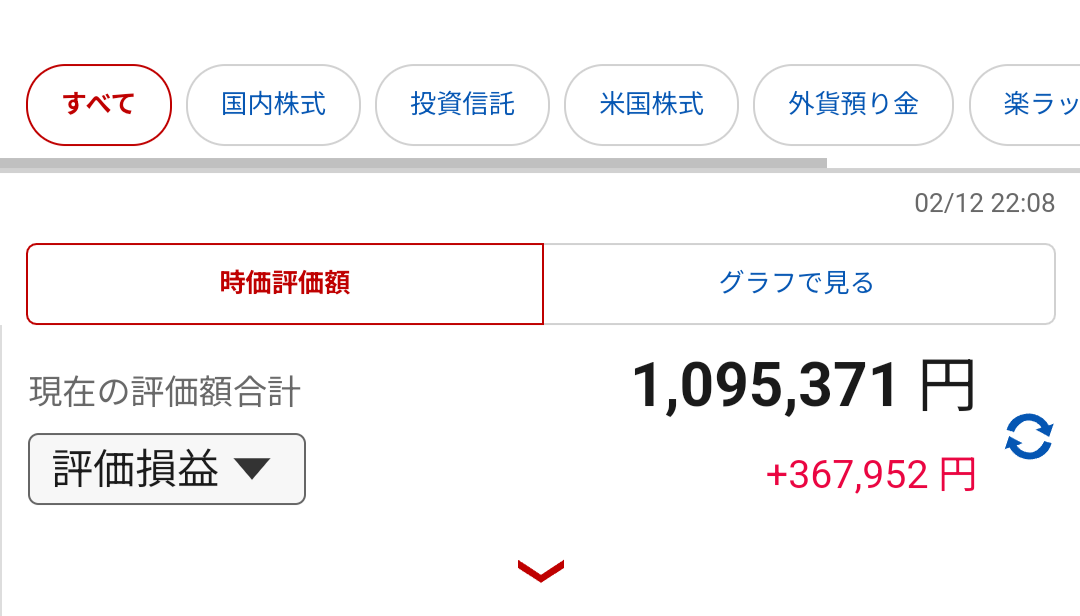Click the +367,952 円 profit figure

coord(871,475)
